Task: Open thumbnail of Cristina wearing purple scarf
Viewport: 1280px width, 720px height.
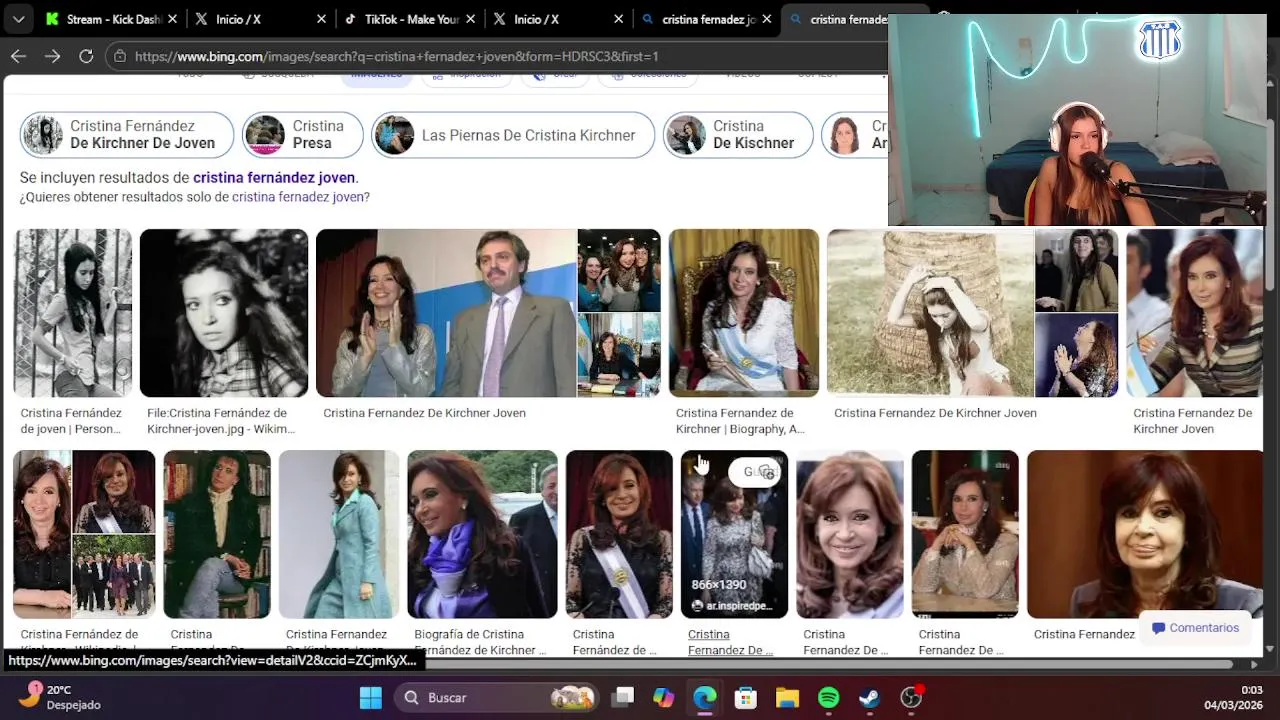Action: coord(482,534)
